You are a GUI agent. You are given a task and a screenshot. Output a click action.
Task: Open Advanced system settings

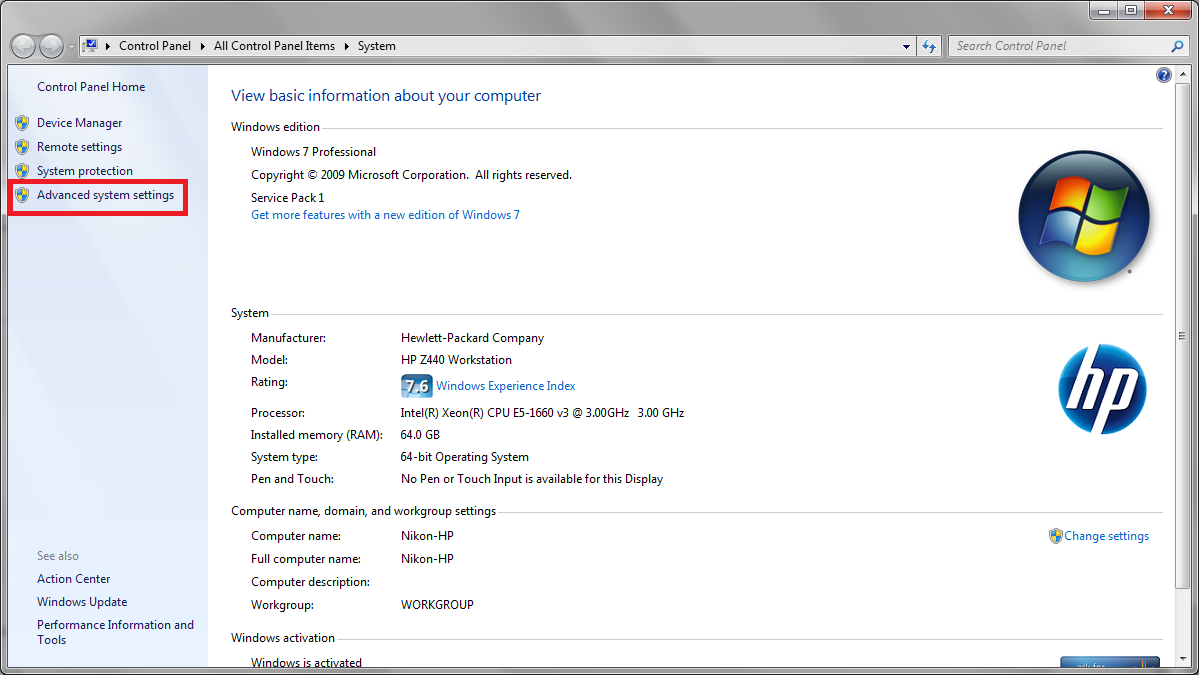pyautogui.click(x=105, y=195)
